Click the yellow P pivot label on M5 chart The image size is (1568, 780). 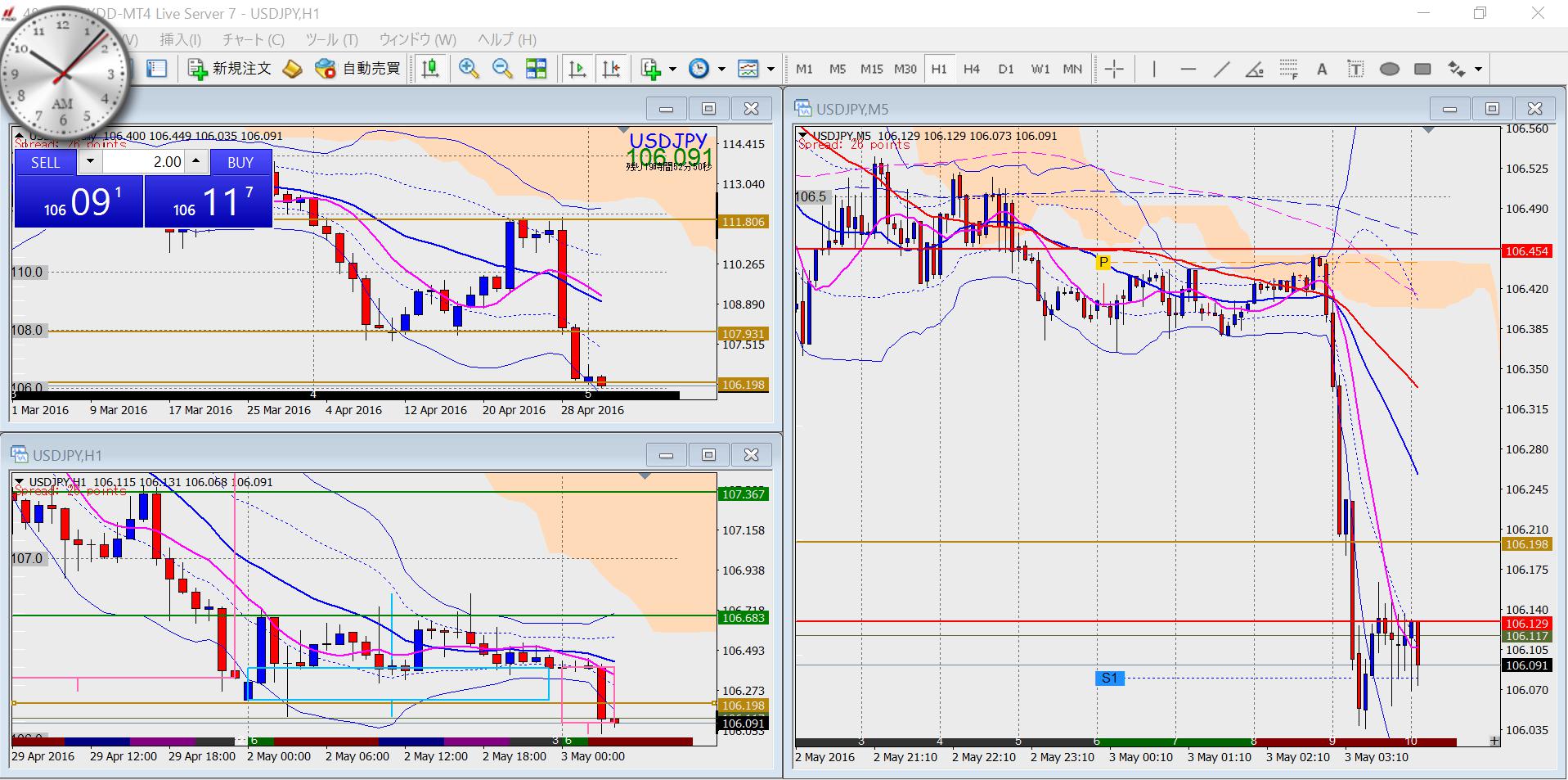pos(1103,262)
